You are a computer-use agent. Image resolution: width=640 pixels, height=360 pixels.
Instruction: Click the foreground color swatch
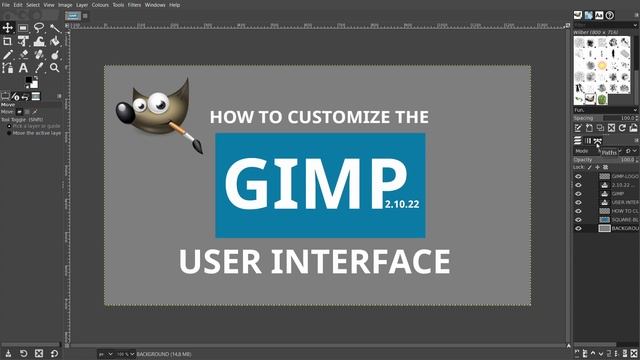point(29,80)
